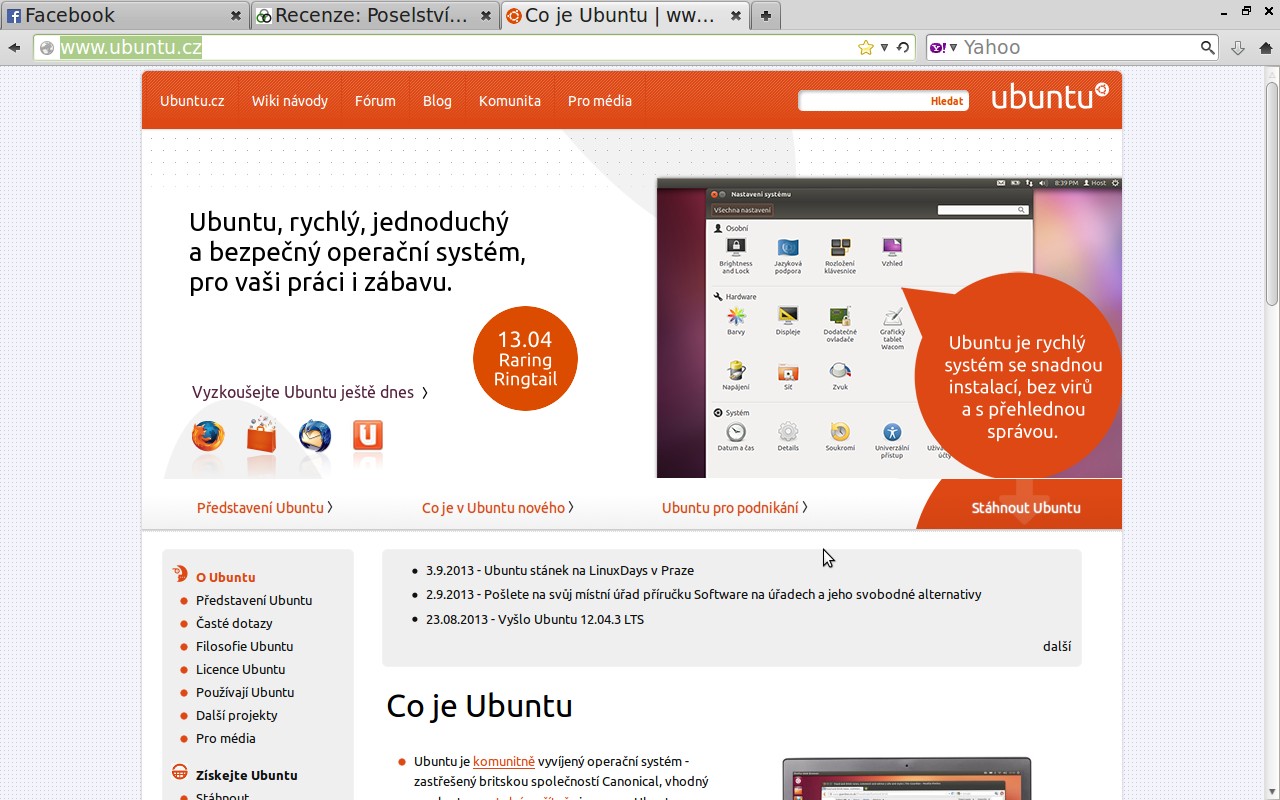Click the Firefox icon on the banner

pos(208,436)
